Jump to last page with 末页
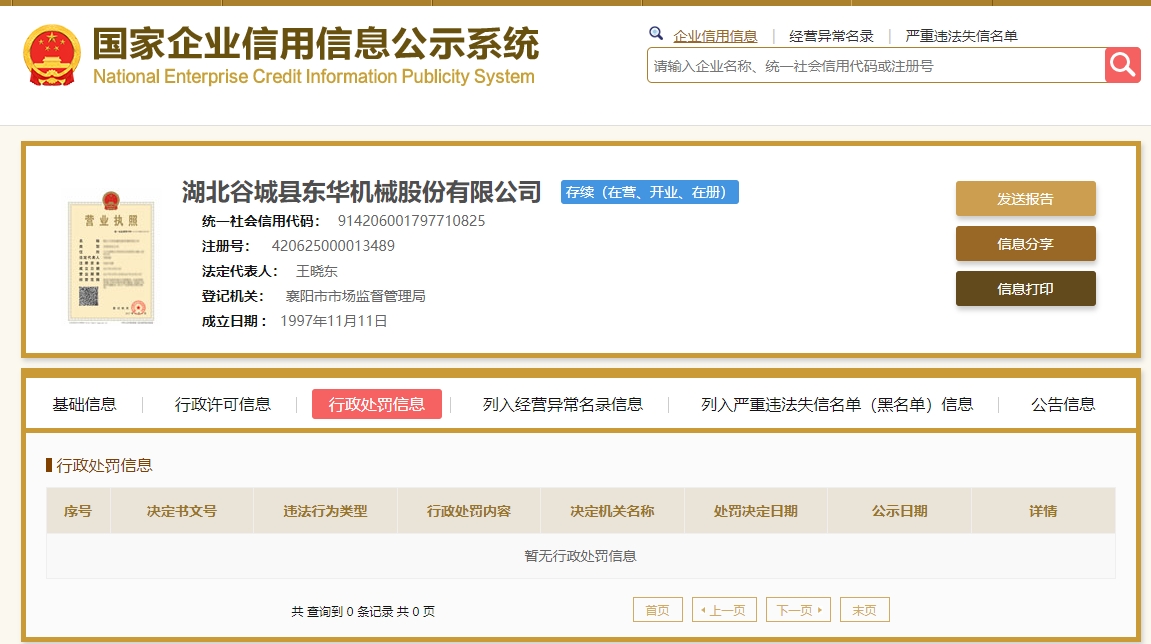1151x644 pixels. [864, 609]
